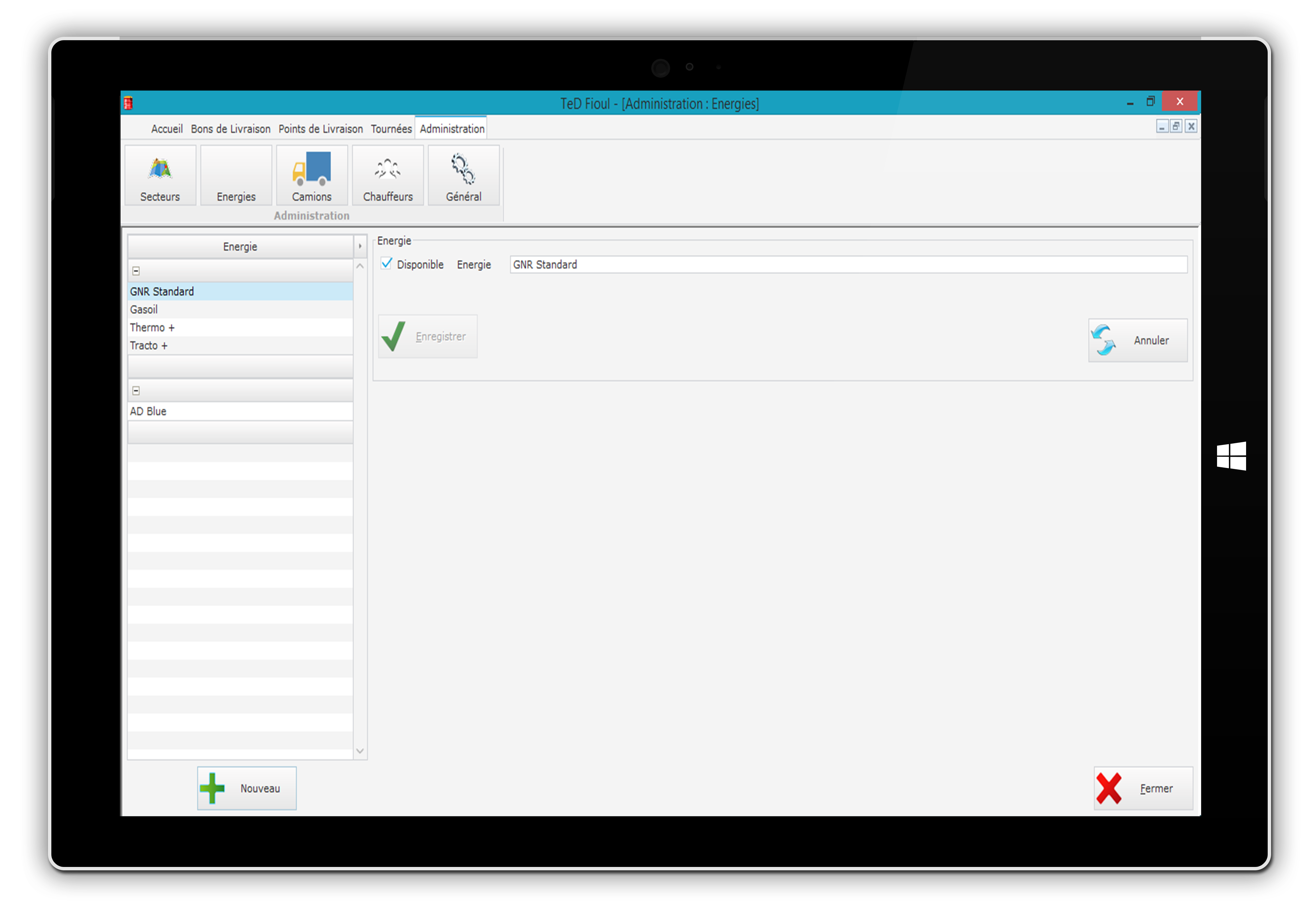Collapse the first energy group

[x=136, y=271]
